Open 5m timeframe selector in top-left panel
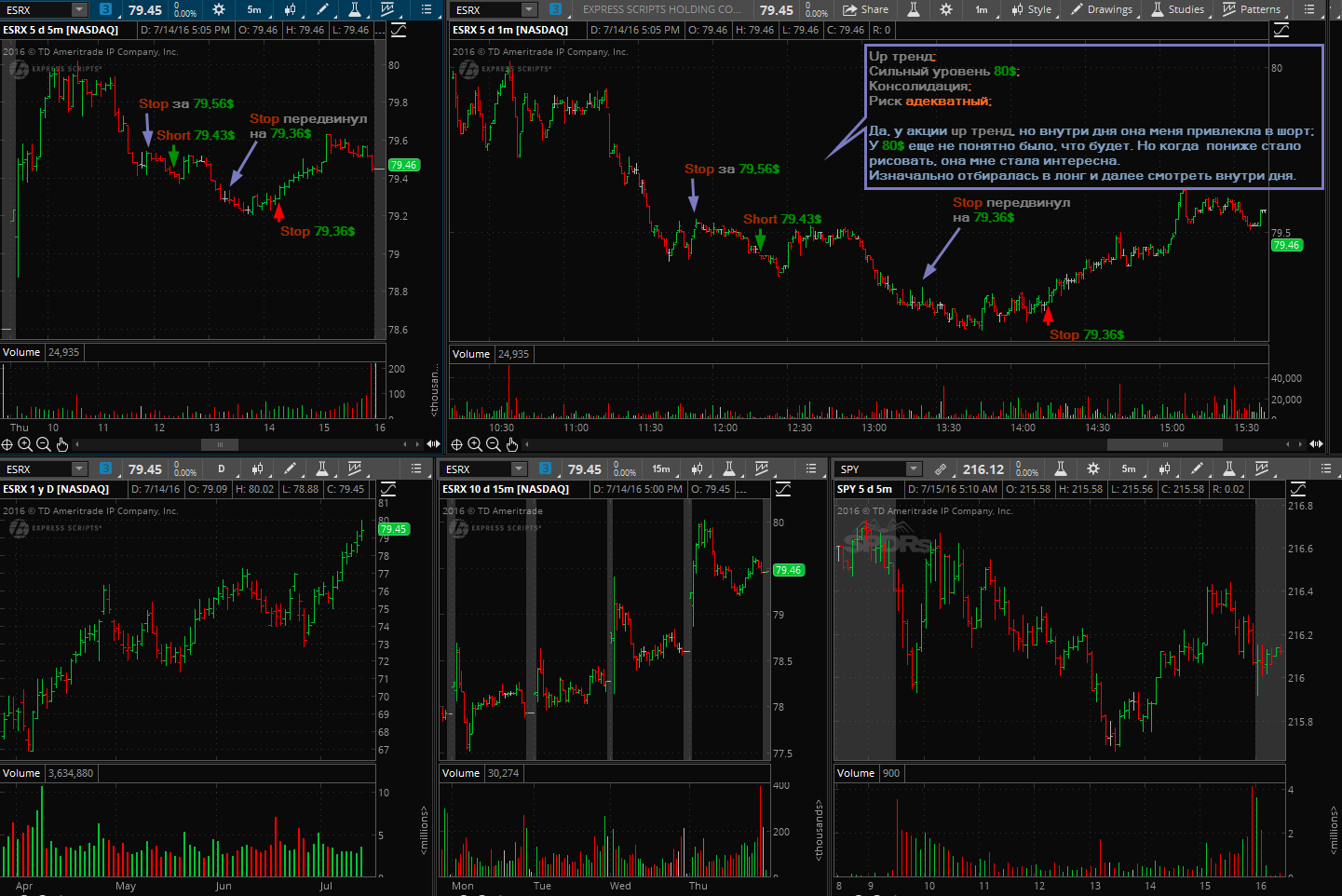The image size is (1342, 896). (x=254, y=9)
